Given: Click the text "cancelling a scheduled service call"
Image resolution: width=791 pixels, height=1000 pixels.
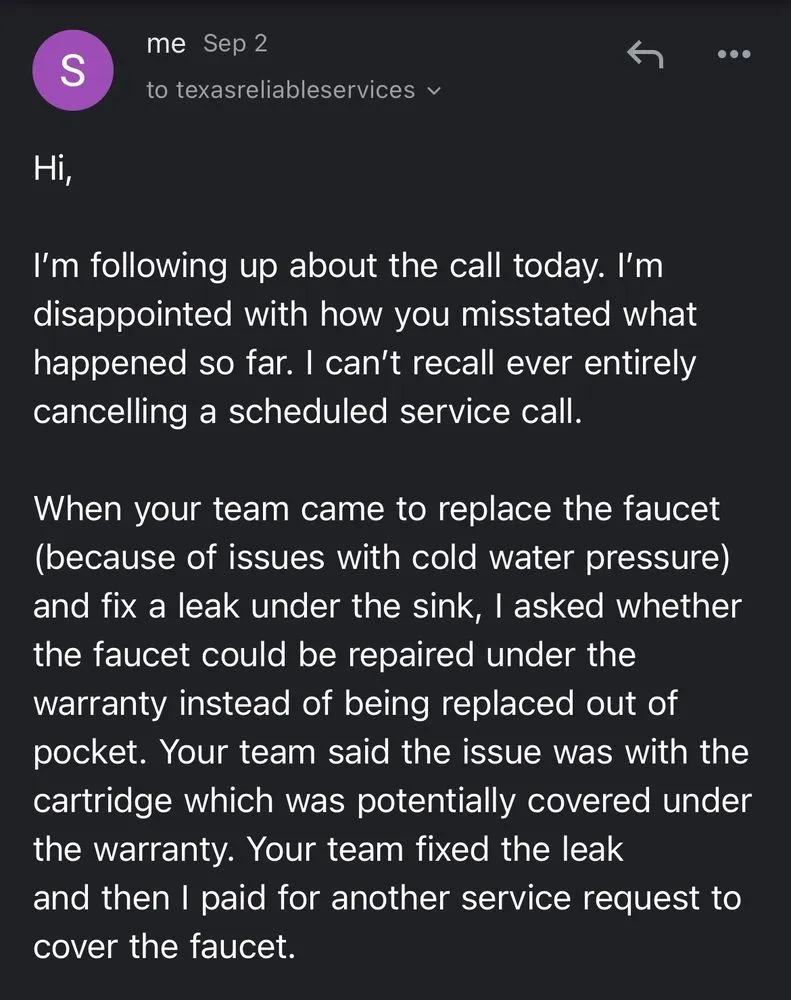Looking at the screenshot, I should 307,411.
